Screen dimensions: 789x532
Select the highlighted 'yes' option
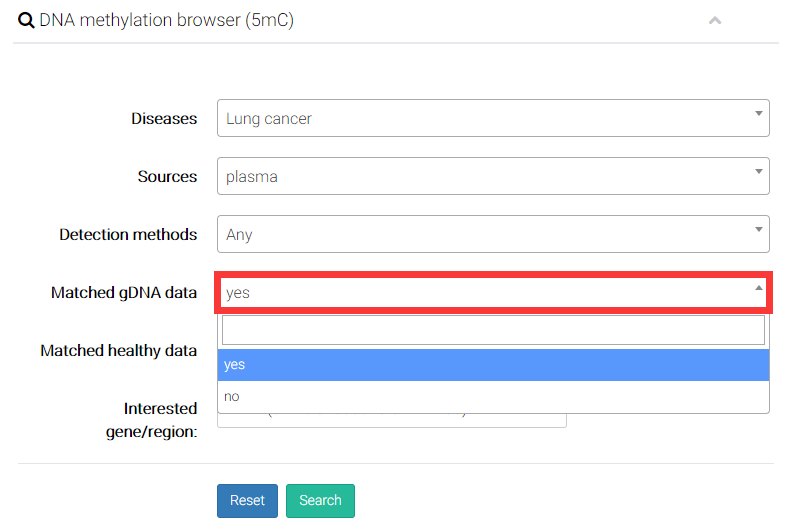493,365
